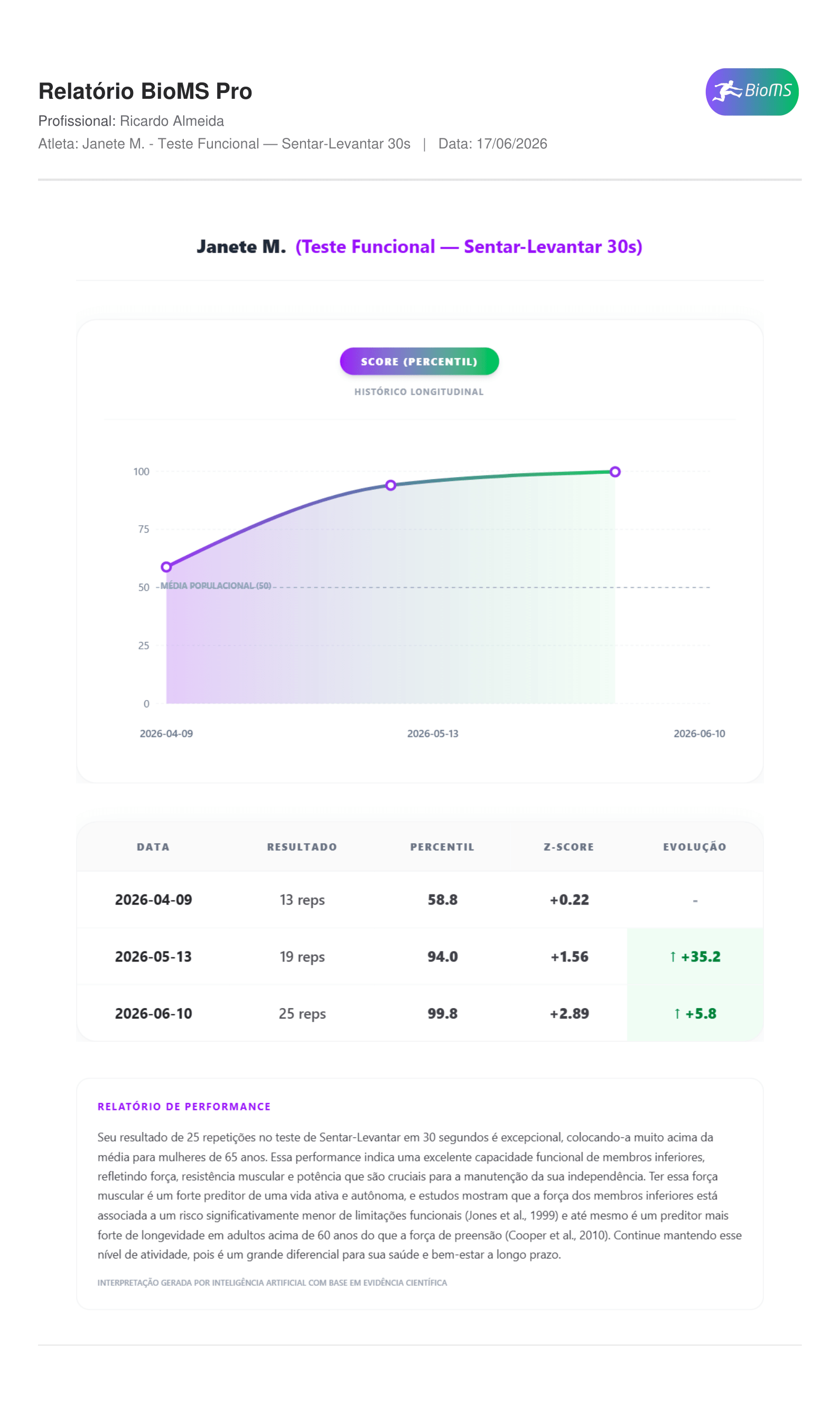Click the green up arrow +35.2 cell
The height and width of the screenshot is (1409, 840).
[695, 956]
